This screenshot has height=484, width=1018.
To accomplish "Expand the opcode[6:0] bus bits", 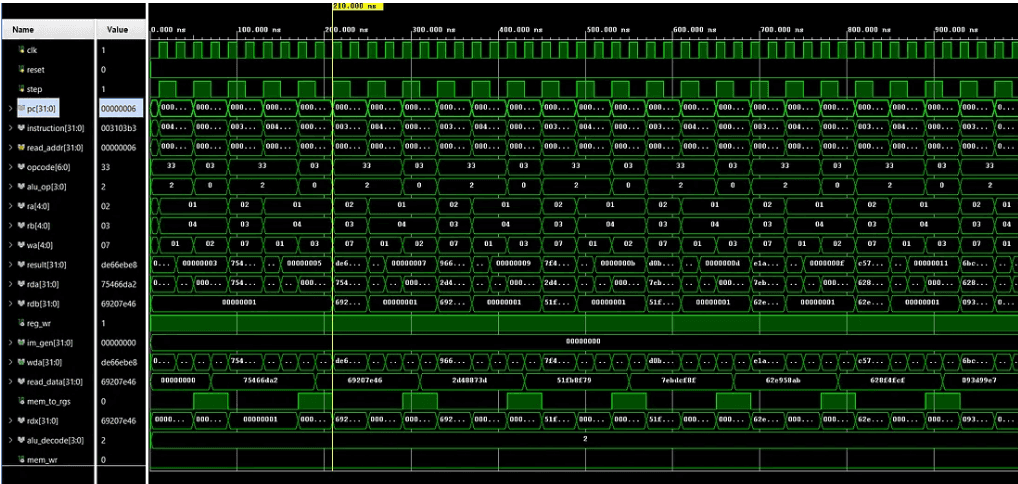I will [11, 167].
